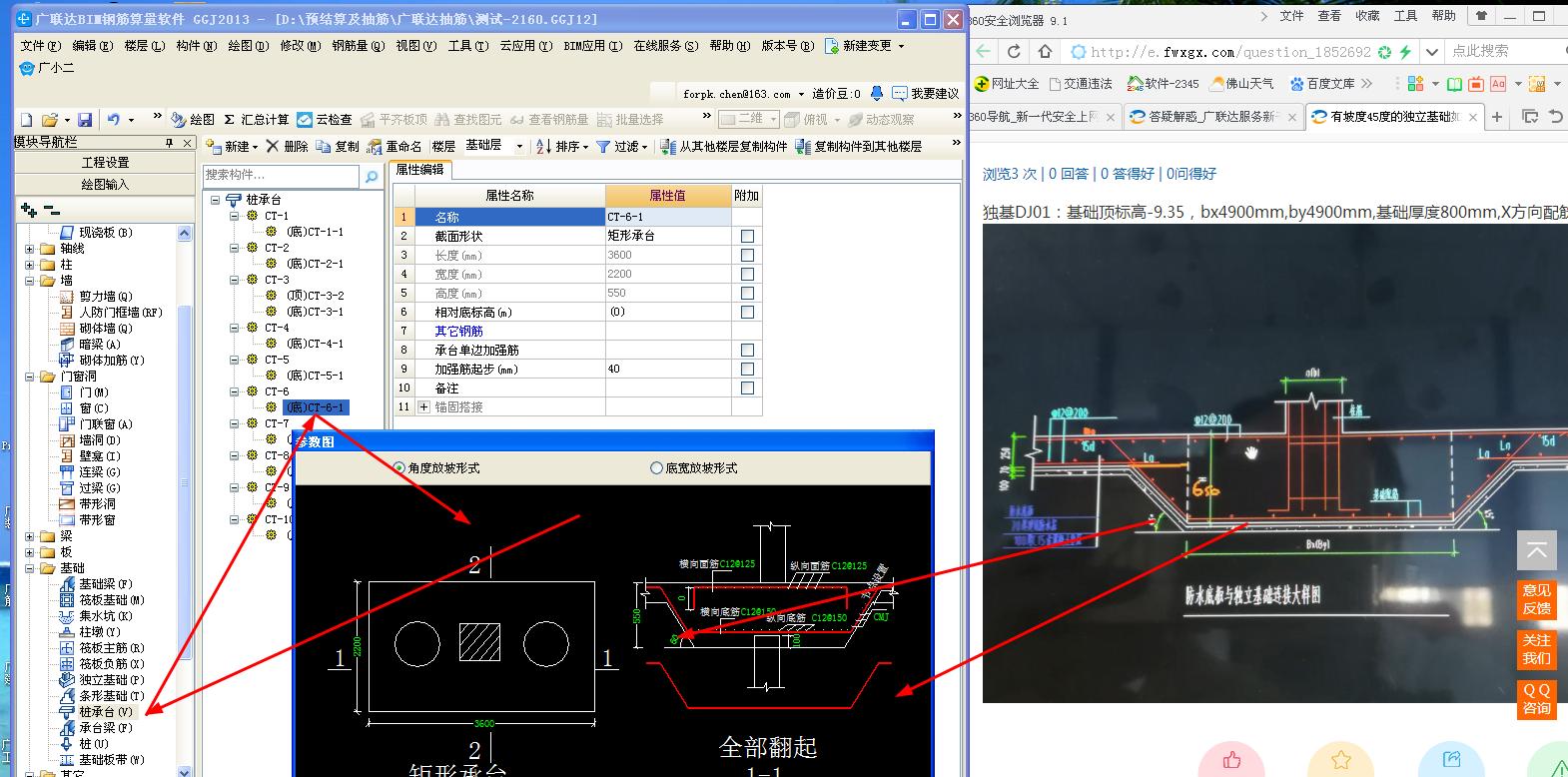Click the collapse-all minus icon in navigation panel
Image resolution: width=1568 pixels, height=777 pixels.
pyautogui.click(x=52, y=210)
